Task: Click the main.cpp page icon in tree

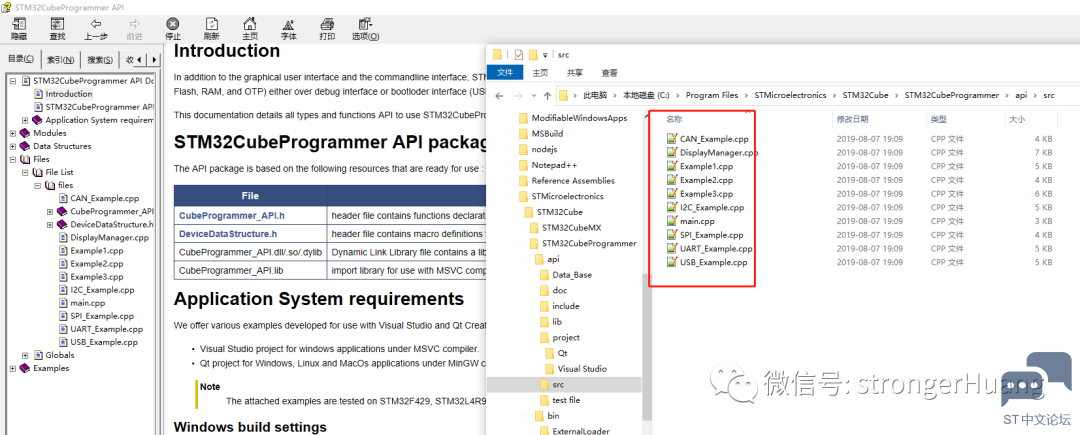Action: click(63, 303)
